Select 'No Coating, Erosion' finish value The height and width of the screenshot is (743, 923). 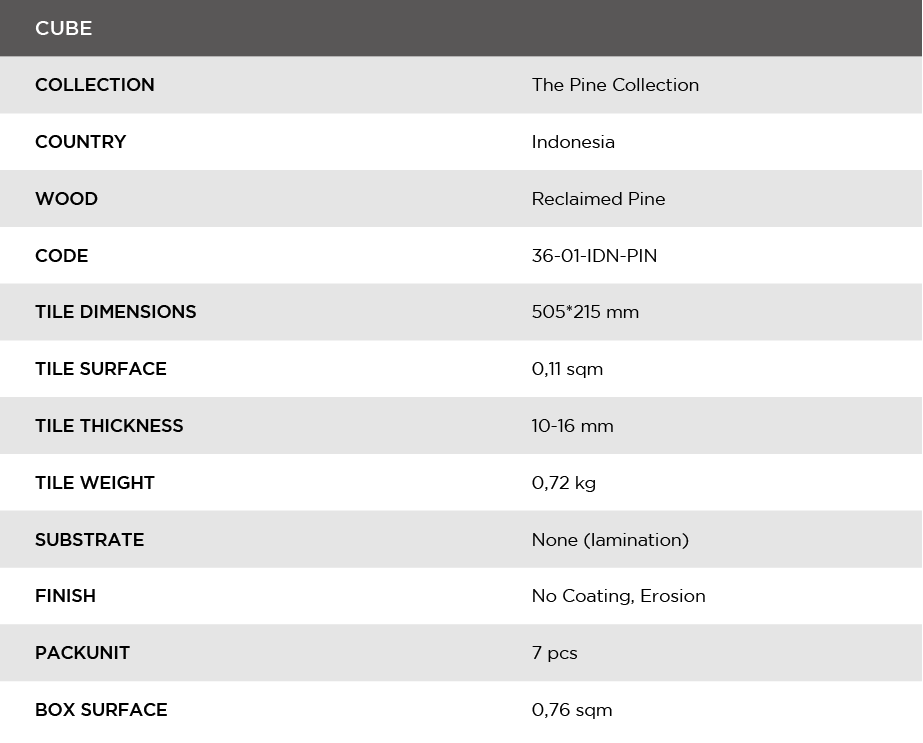(x=618, y=596)
